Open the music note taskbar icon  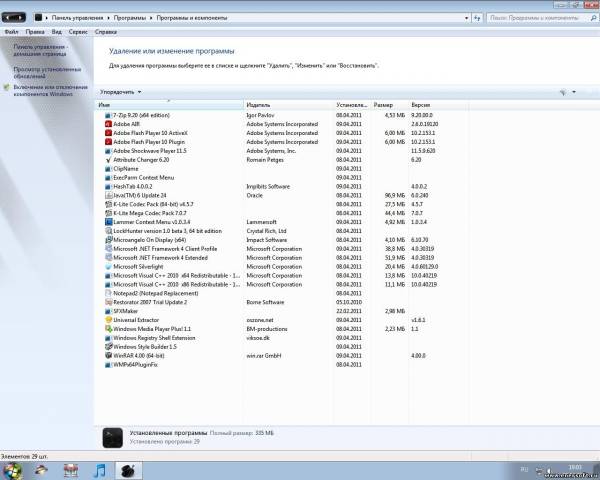click(x=99, y=470)
